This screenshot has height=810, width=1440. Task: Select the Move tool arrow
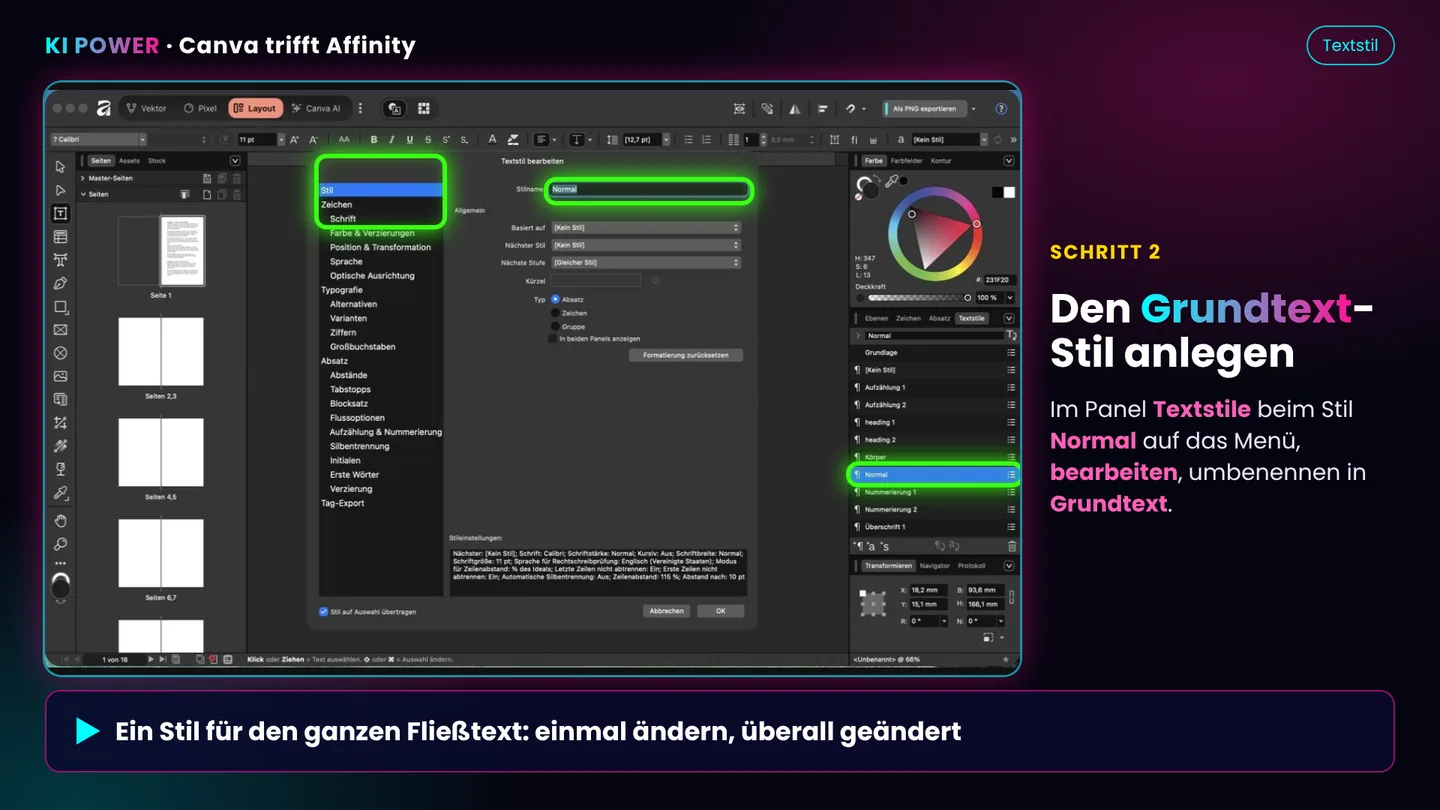[x=60, y=167]
